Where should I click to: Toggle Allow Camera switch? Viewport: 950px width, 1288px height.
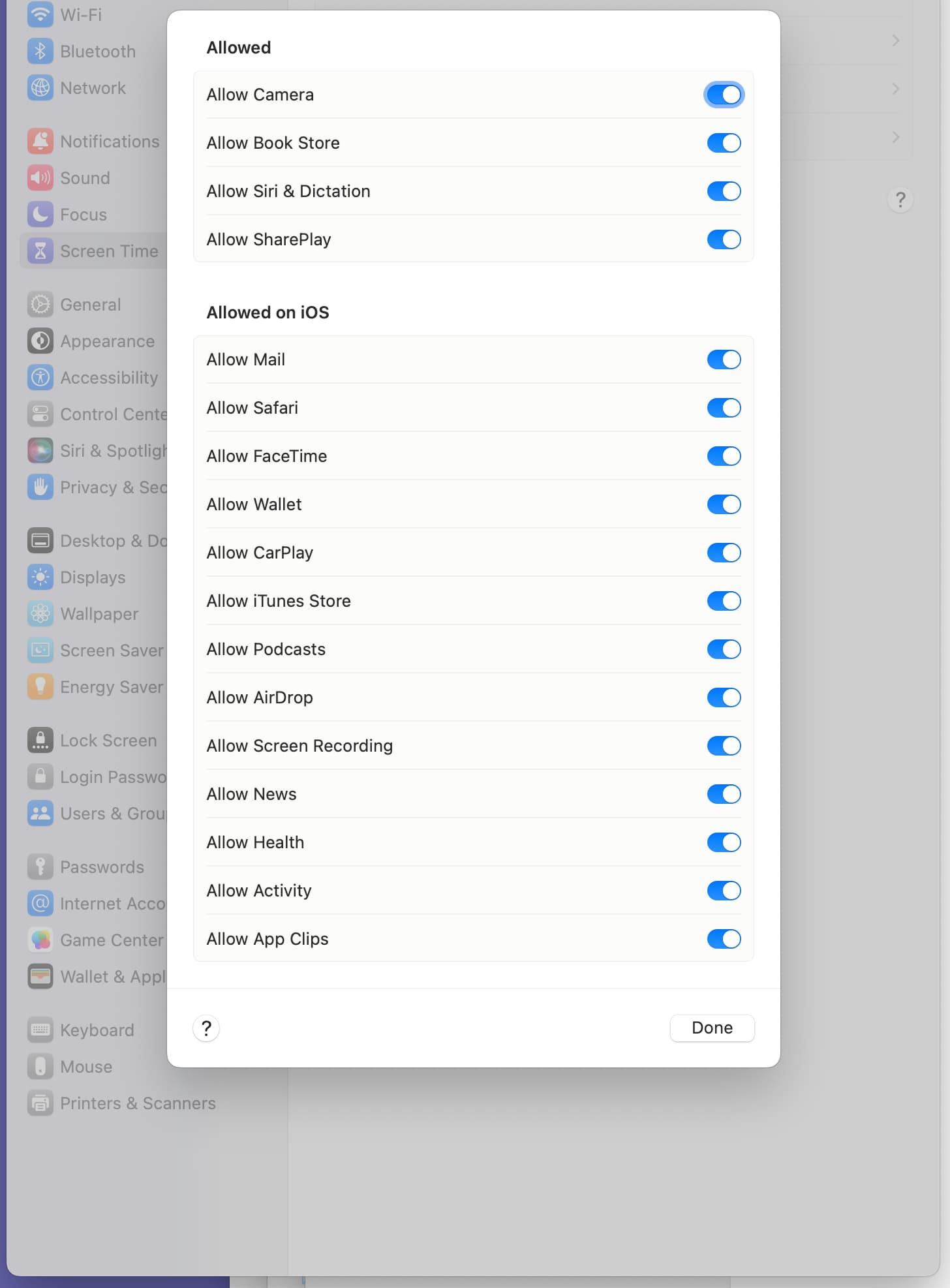coord(724,95)
